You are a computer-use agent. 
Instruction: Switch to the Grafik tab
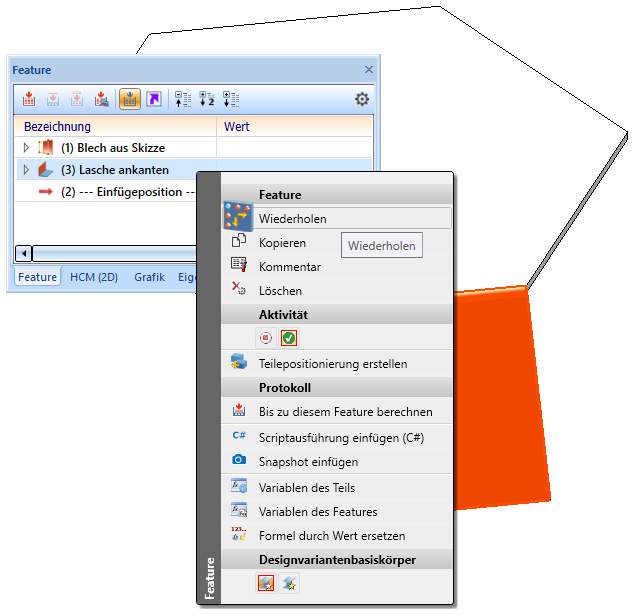click(149, 277)
